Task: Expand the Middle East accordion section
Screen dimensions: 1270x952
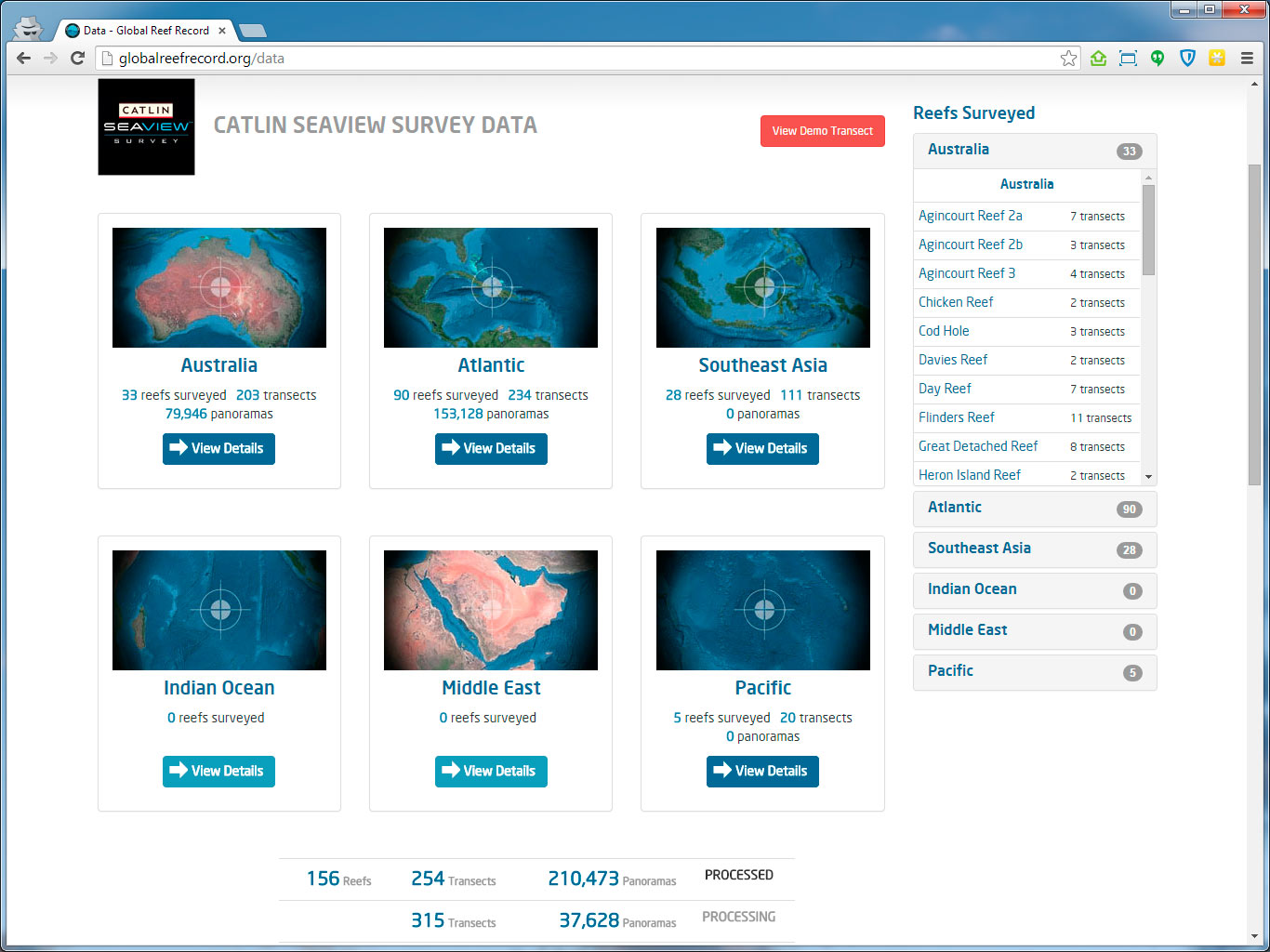Action: (x=1035, y=631)
